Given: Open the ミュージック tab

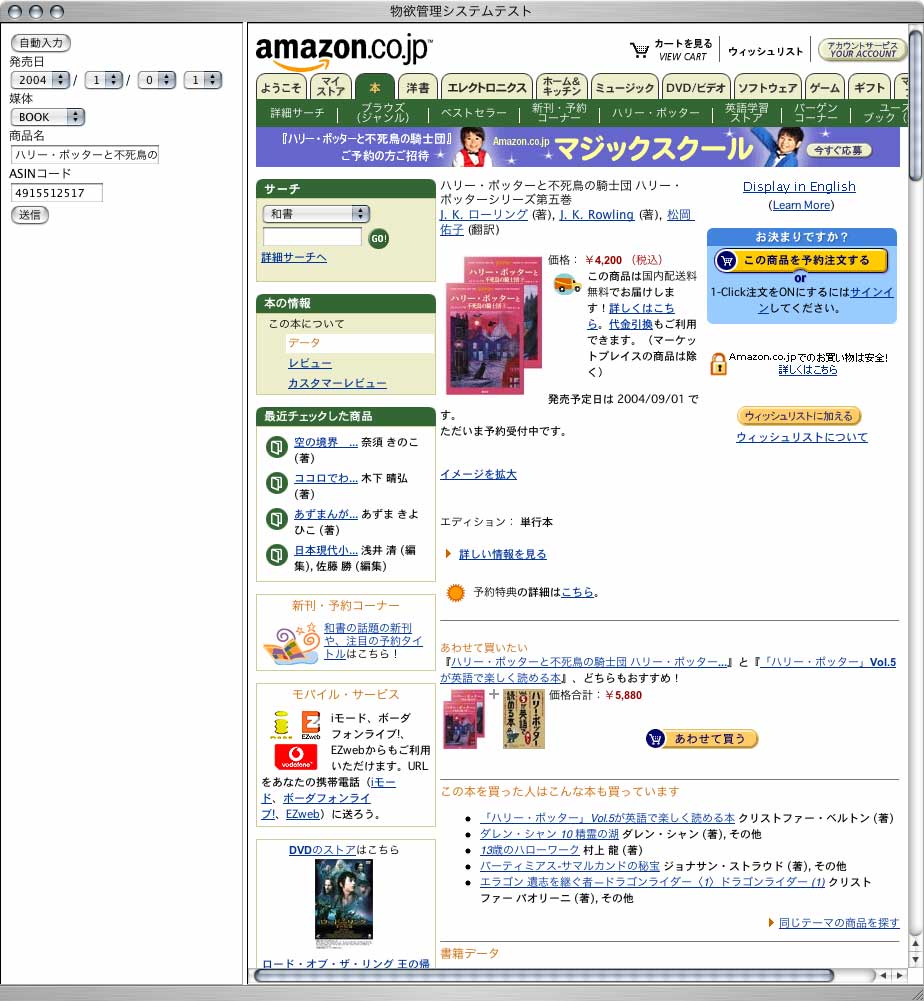Looking at the screenshot, I should pos(624,88).
